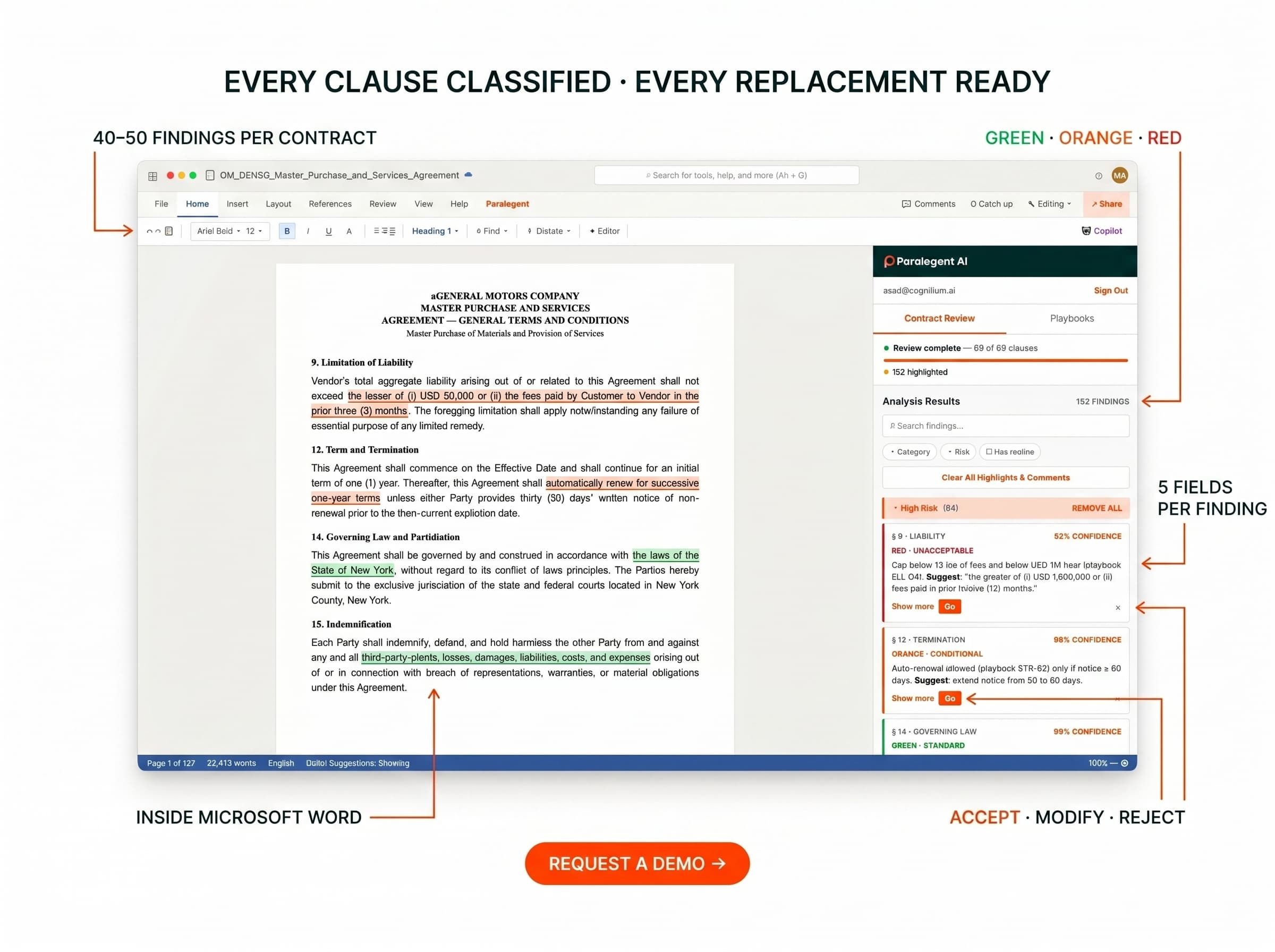Image resolution: width=1275 pixels, height=952 pixels.
Task: Click the English language status bar entry
Action: [x=280, y=763]
